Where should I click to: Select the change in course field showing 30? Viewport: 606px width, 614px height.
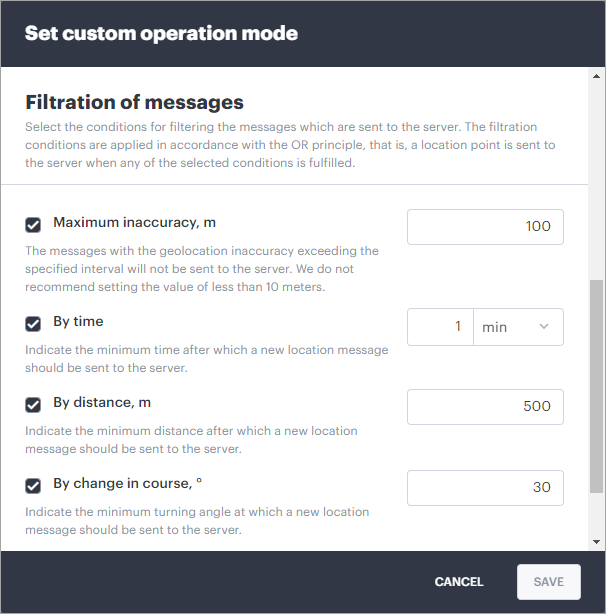point(485,487)
